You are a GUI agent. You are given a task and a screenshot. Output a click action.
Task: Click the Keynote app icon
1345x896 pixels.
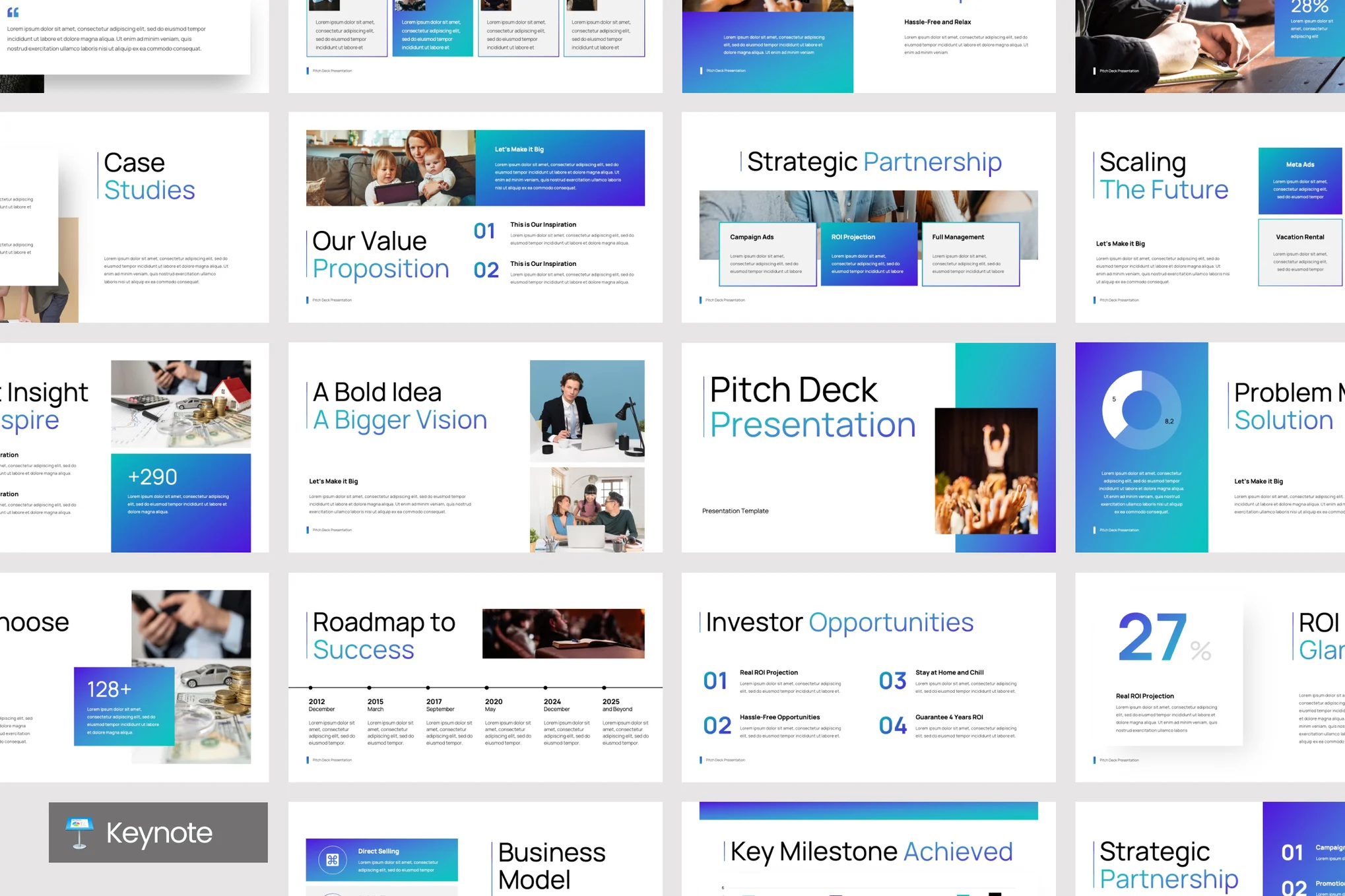click(x=79, y=832)
